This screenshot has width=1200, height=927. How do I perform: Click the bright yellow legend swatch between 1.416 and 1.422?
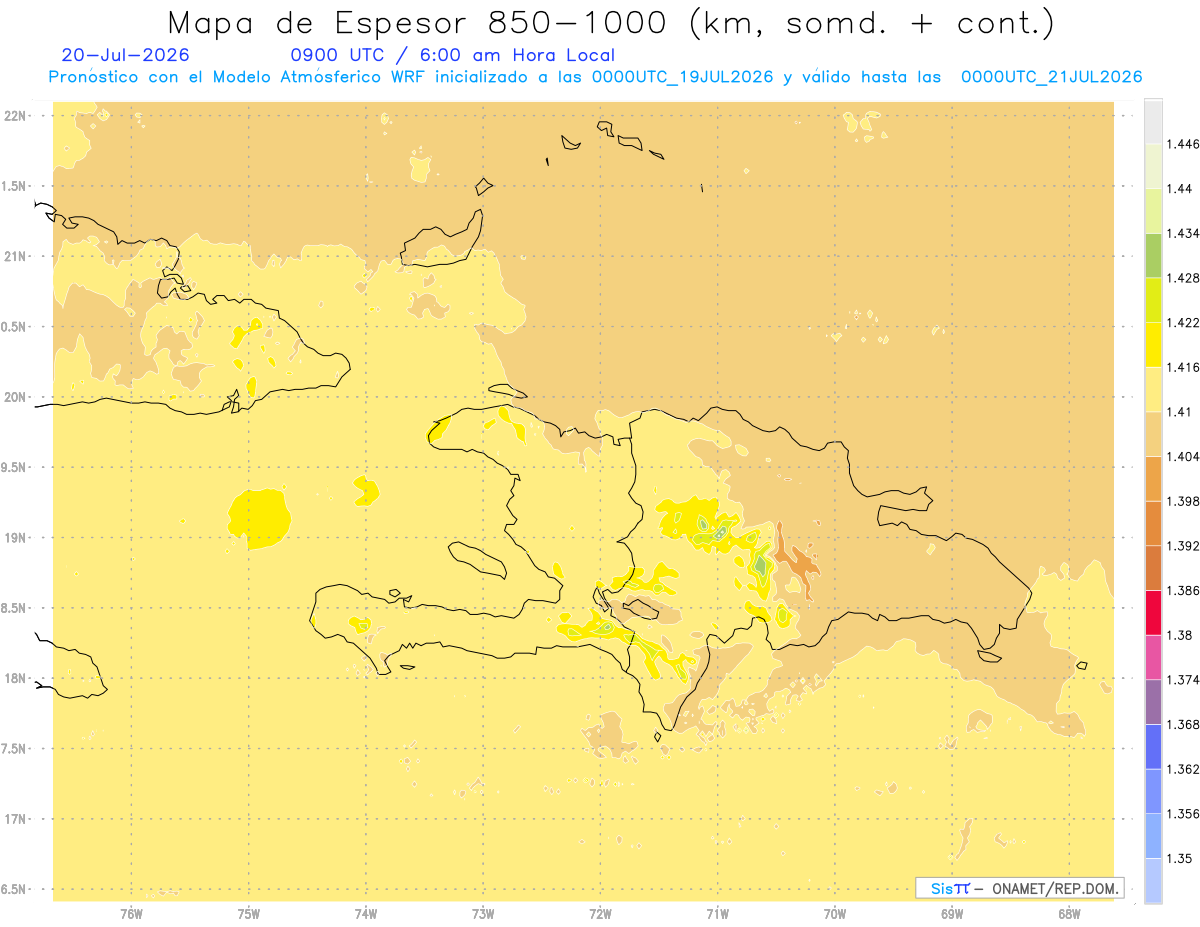[1153, 345]
